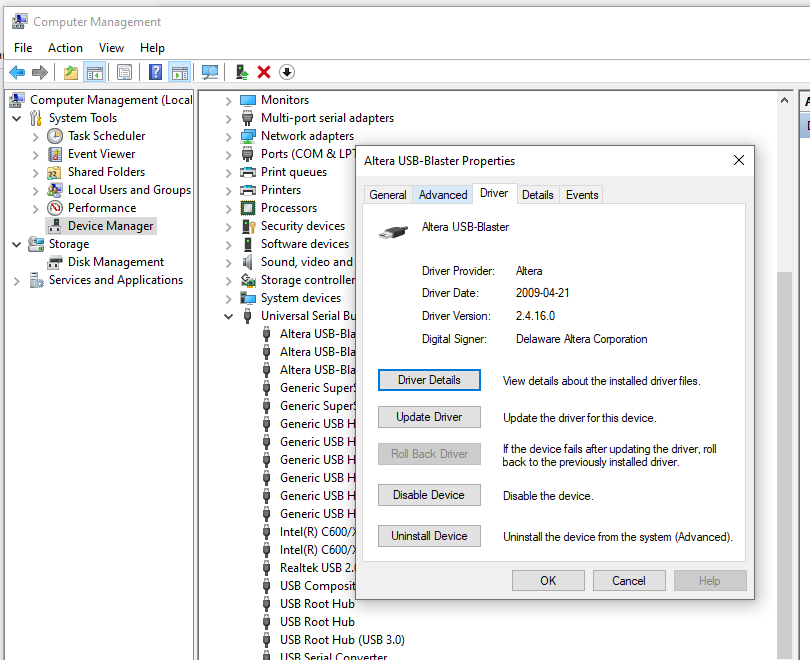Collapse the System Tools node
The height and width of the screenshot is (660, 810).
[17, 118]
